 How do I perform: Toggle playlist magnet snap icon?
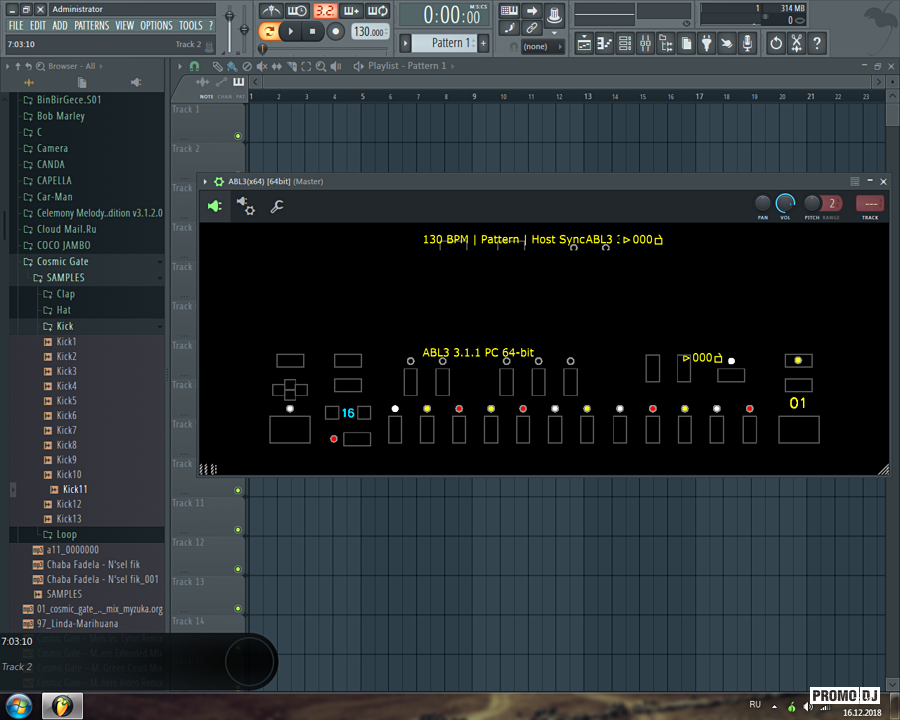click(x=194, y=66)
